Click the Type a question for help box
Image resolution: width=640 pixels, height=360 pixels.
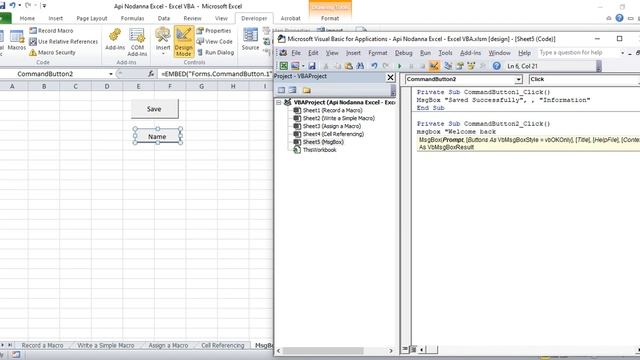click(578, 53)
